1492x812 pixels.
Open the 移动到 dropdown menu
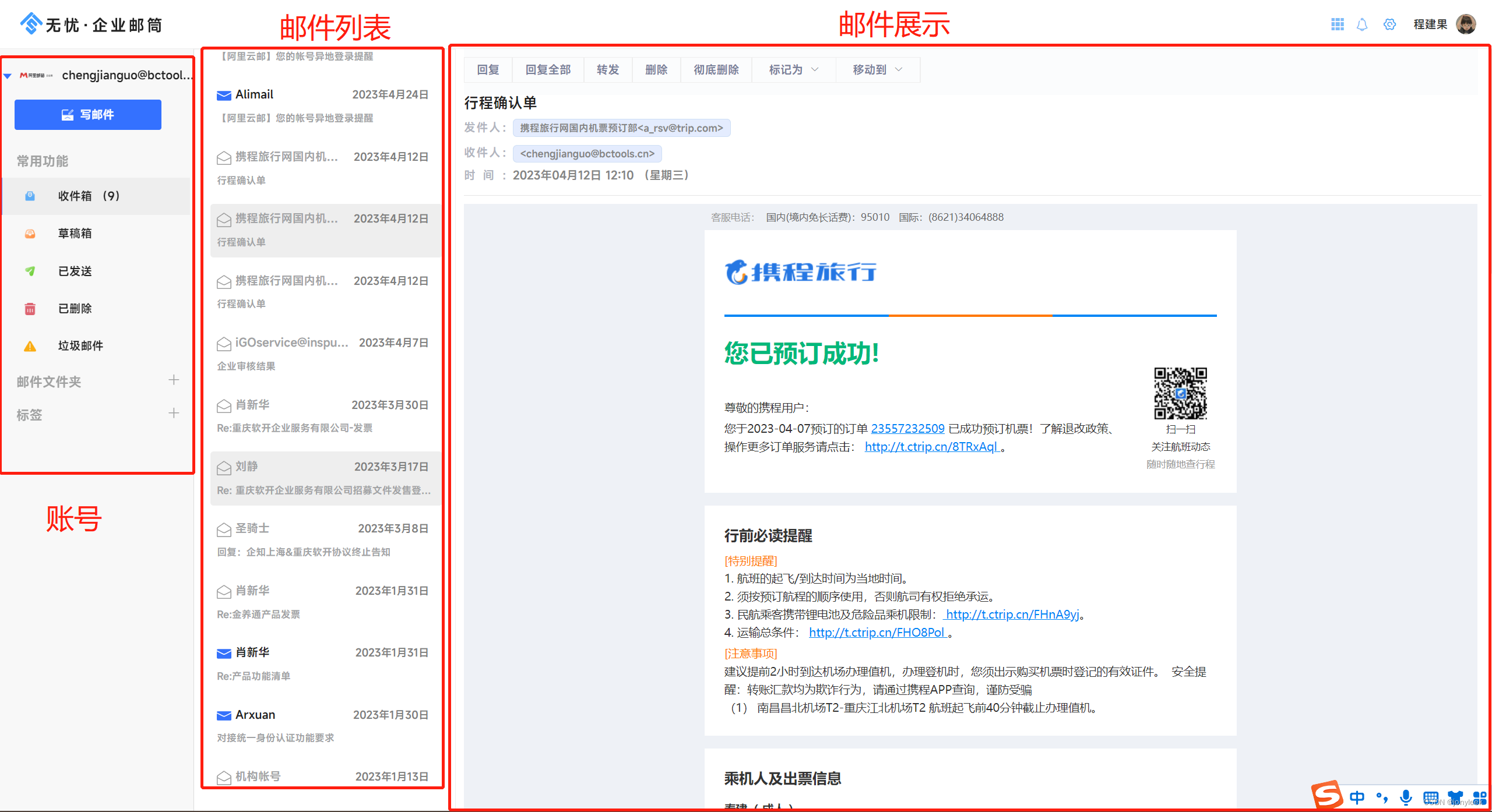(x=877, y=70)
